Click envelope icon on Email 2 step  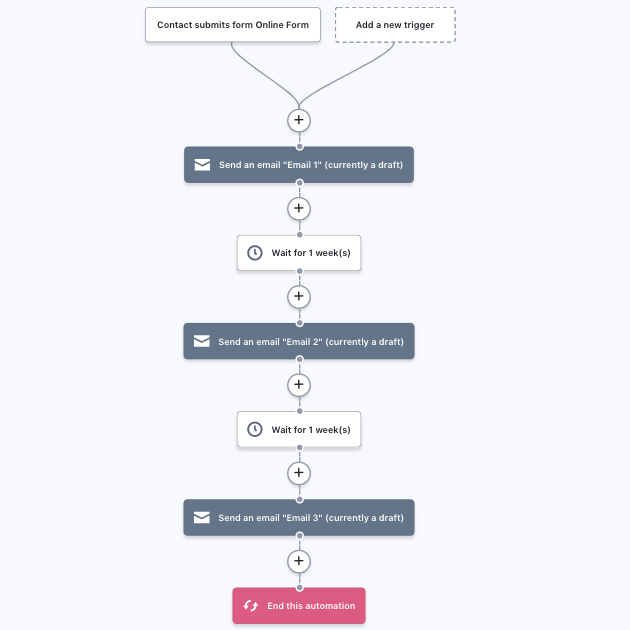[202, 341]
